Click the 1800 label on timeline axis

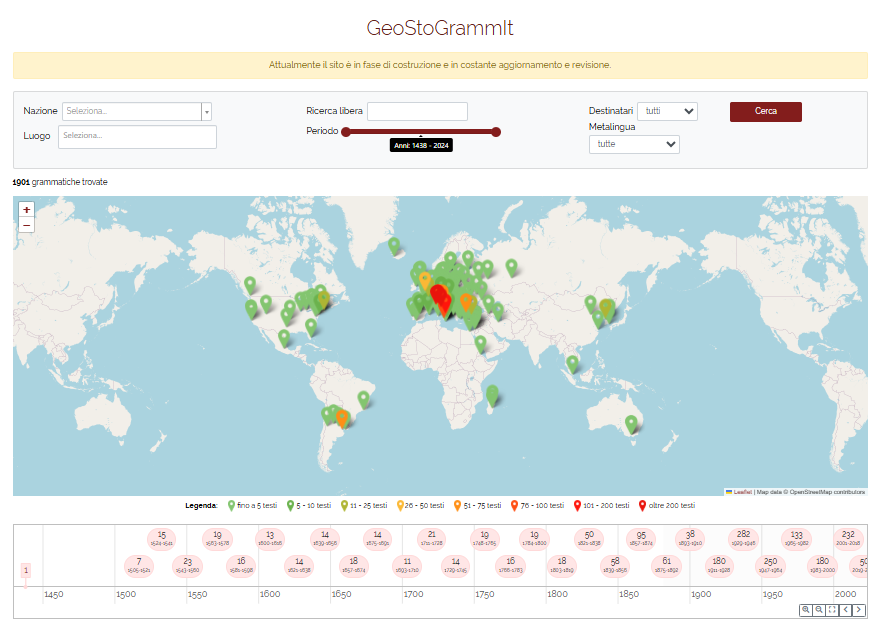[x=558, y=594]
